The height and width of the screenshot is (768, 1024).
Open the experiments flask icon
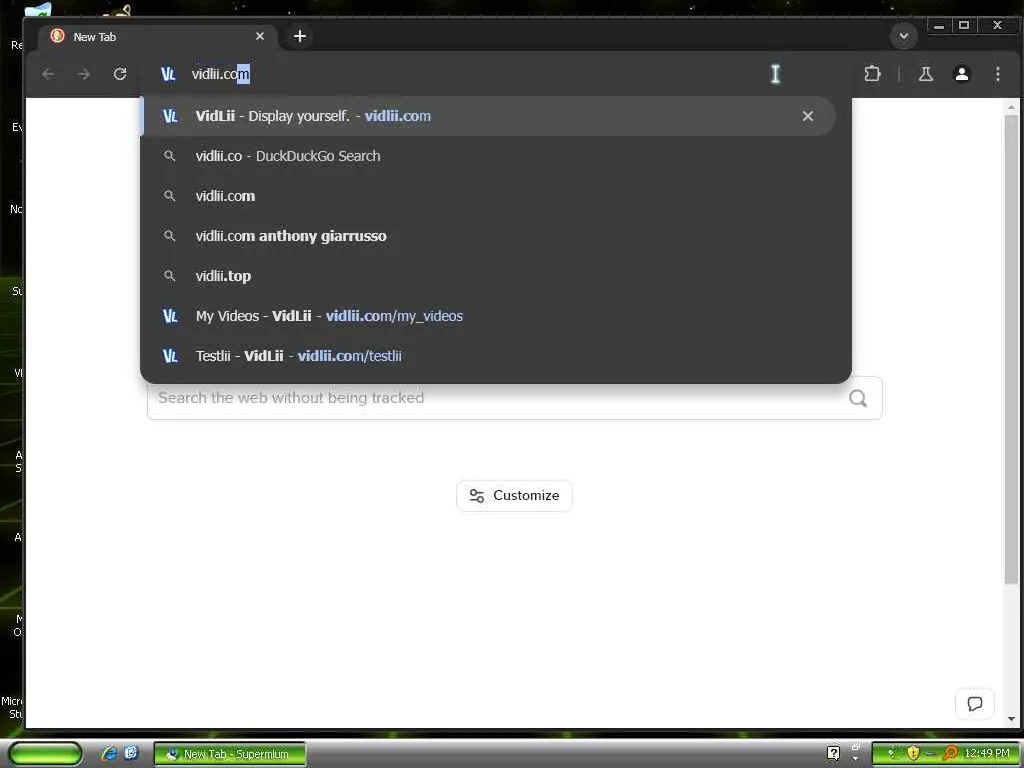pyautogui.click(x=925, y=74)
